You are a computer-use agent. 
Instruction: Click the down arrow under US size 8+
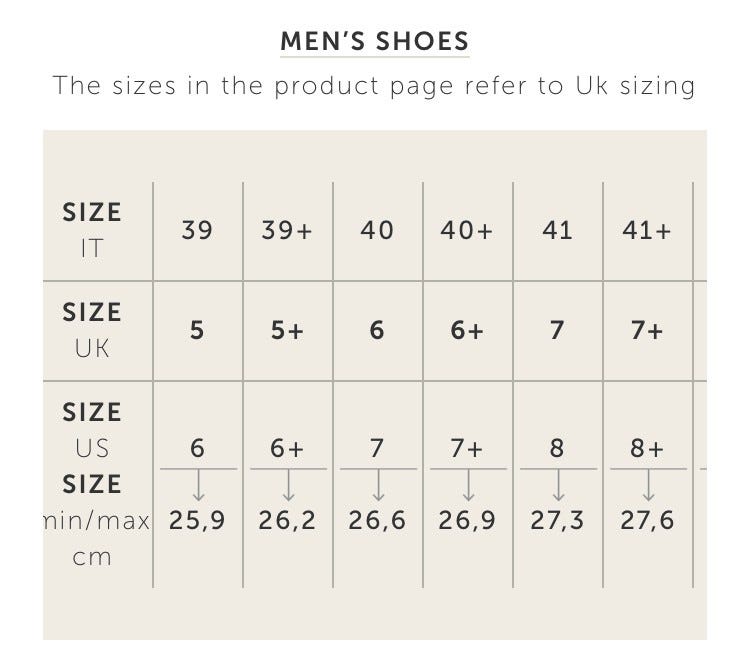(648, 486)
